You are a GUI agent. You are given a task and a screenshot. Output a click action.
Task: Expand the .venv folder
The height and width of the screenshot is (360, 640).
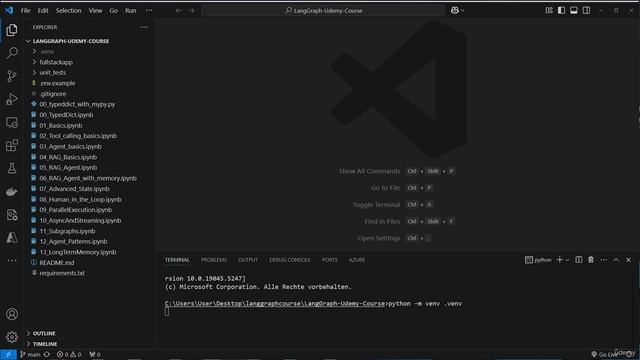89,52
